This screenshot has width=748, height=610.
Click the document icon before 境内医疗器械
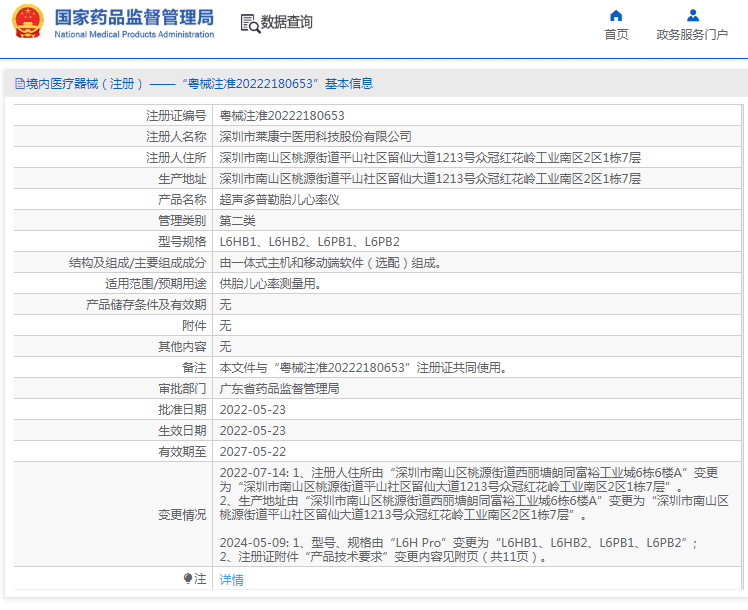point(20,84)
